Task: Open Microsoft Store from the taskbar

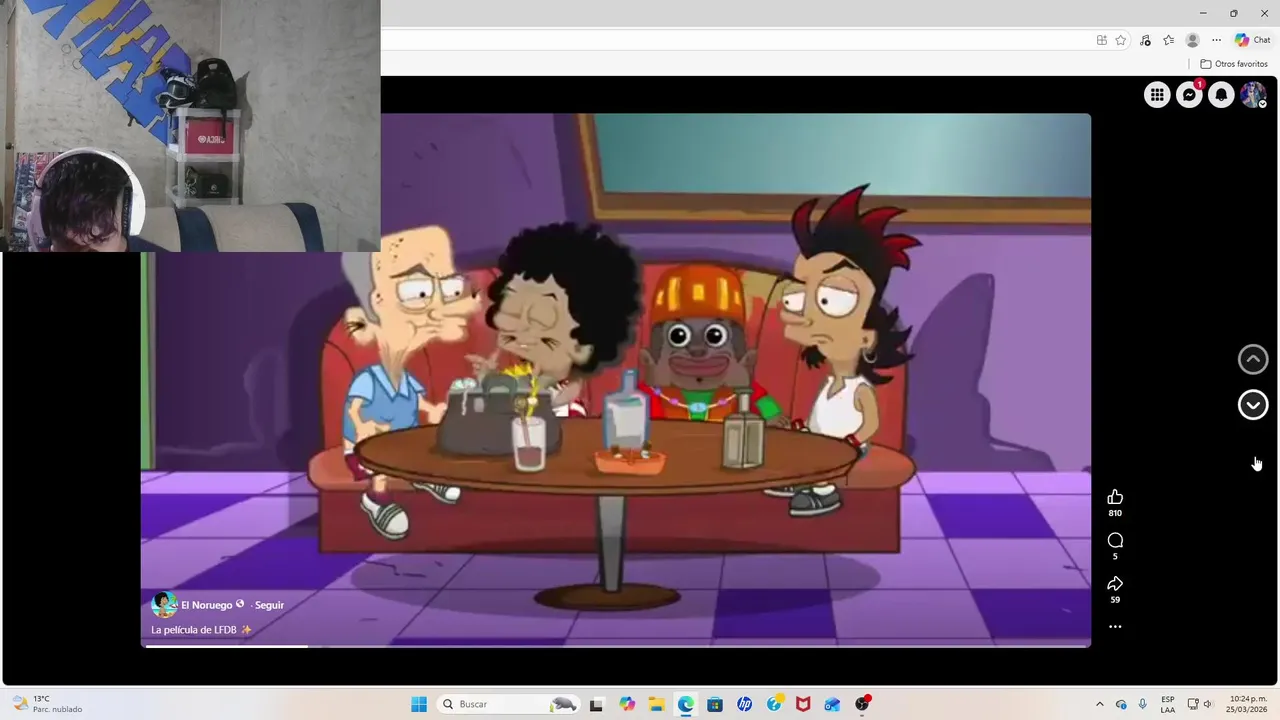Action: click(x=714, y=704)
